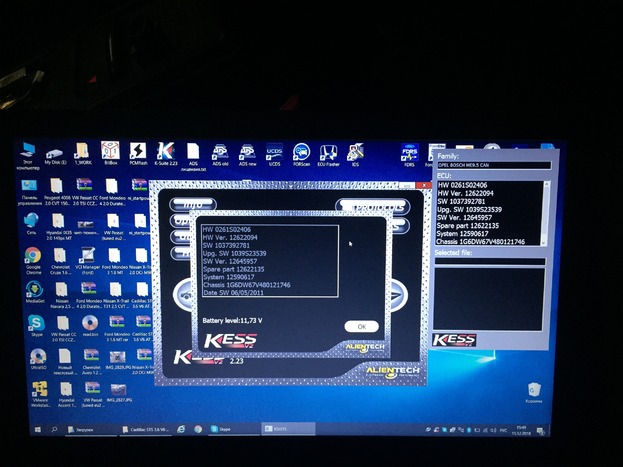Open ADS old desktop shortcut
Viewport: 623px width, 467px height.
click(x=220, y=152)
